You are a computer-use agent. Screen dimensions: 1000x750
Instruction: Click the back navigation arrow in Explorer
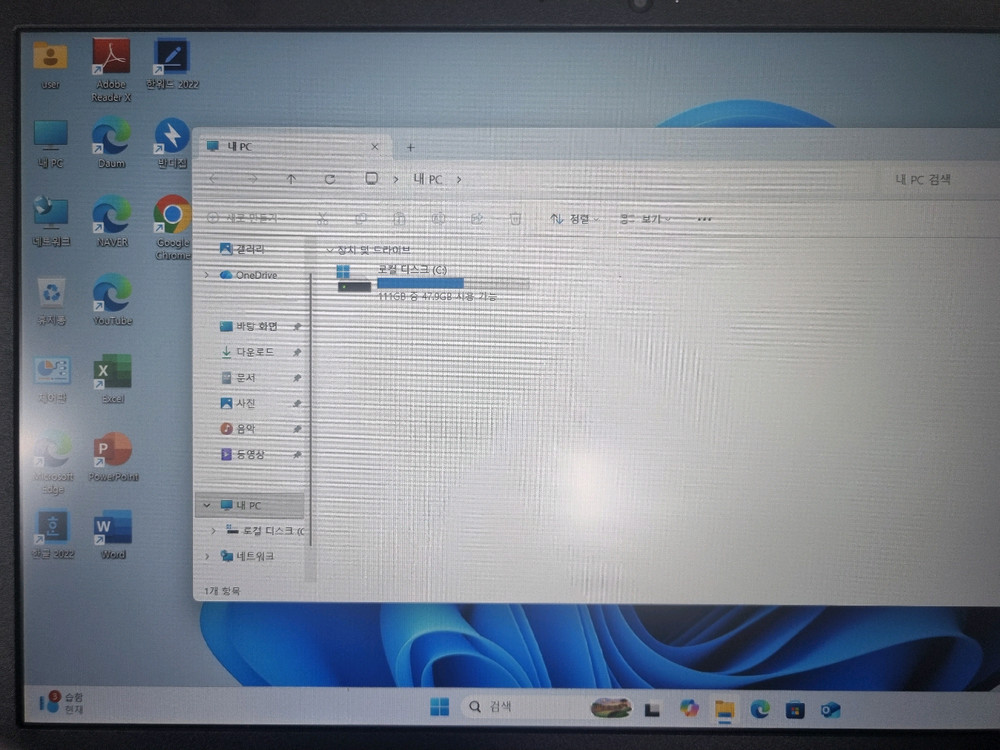[x=213, y=179]
